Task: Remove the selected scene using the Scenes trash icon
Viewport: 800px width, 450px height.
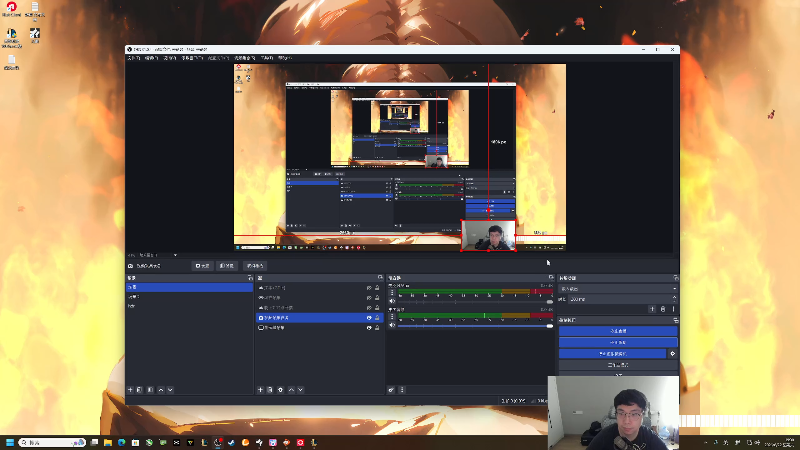Action: click(139, 390)
